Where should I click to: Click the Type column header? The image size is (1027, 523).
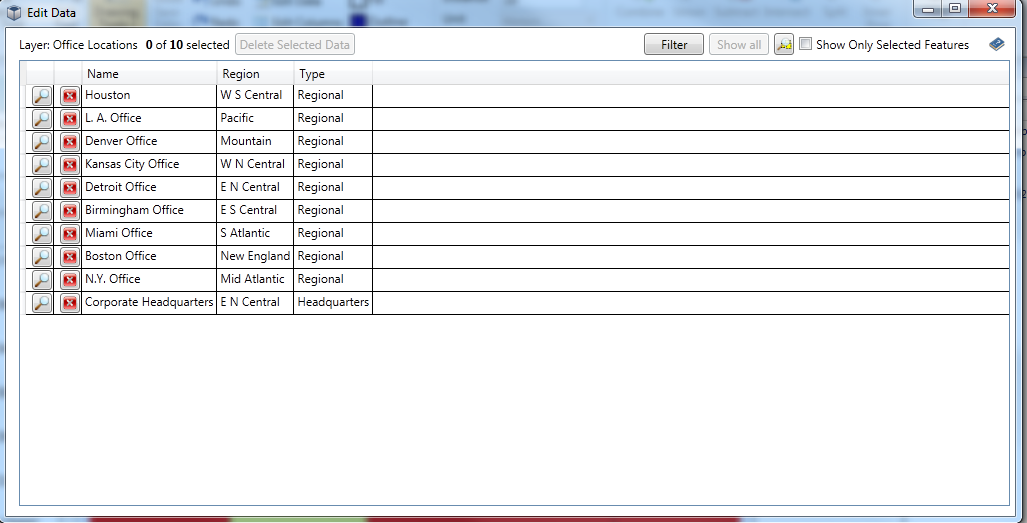pyautogui.click(x=333, y=74)
